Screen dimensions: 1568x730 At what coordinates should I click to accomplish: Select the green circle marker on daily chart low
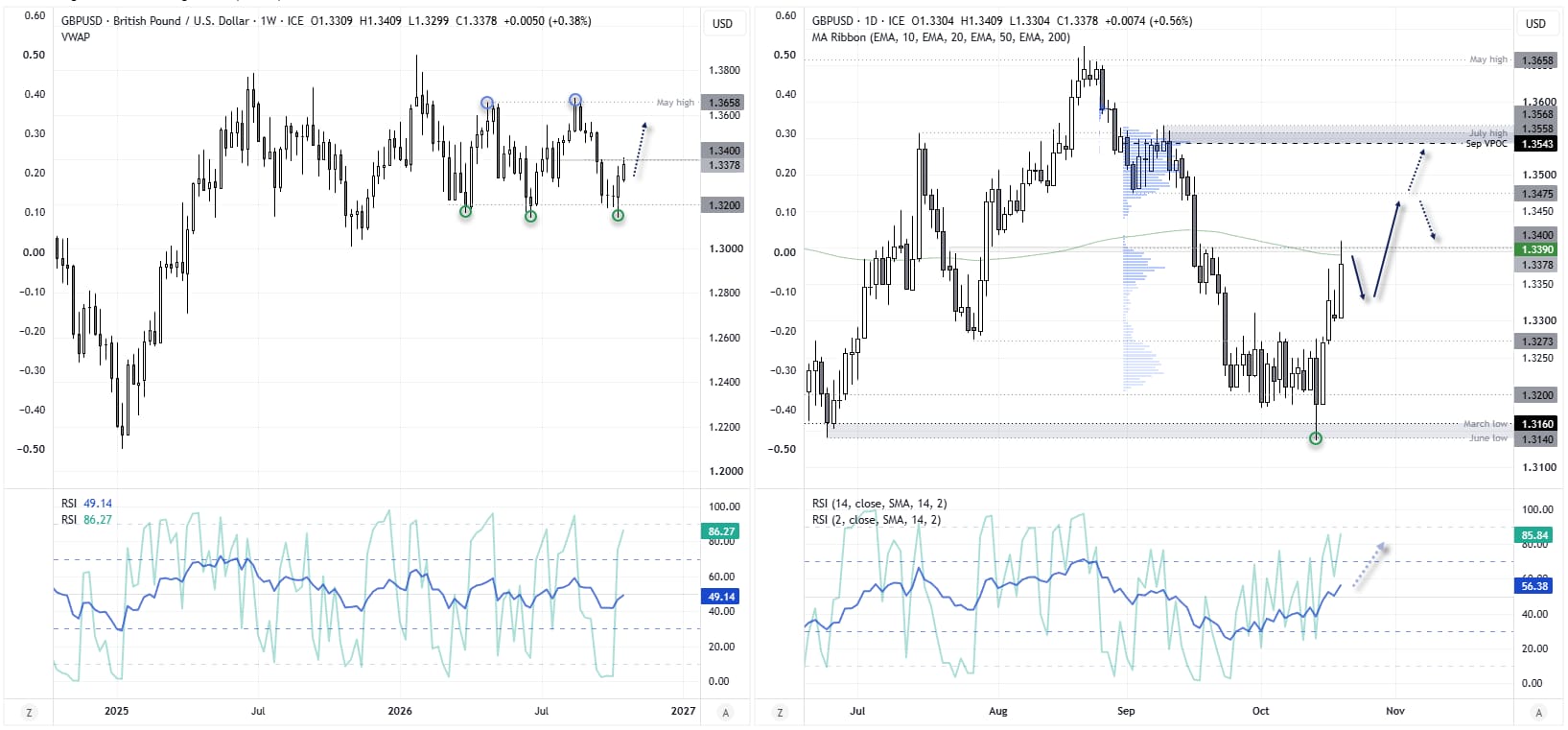click(1316, 438)
